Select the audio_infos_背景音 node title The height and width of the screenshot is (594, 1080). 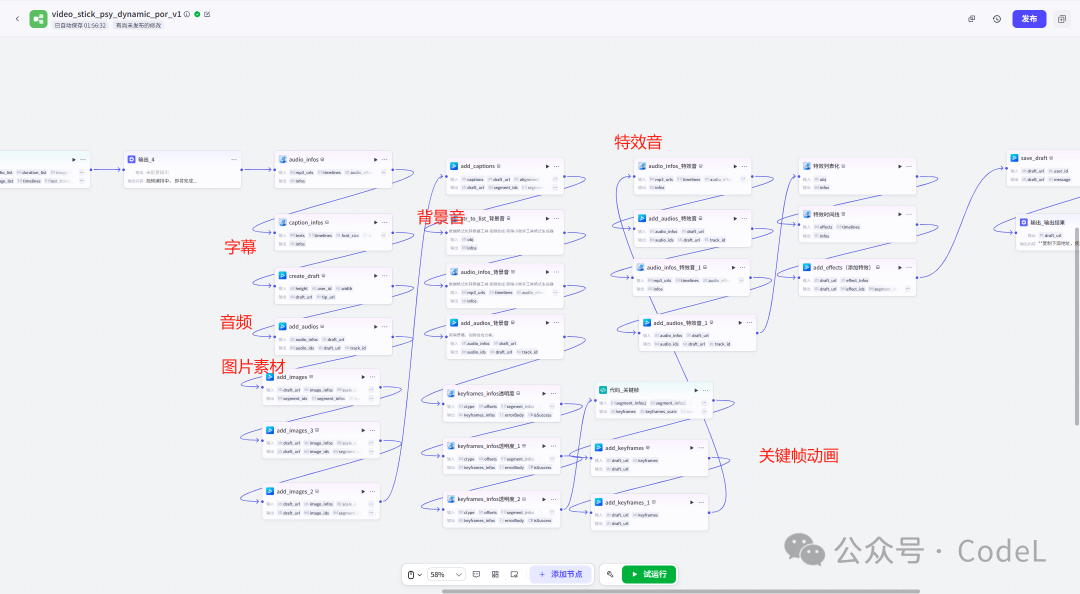pos(486,272)
